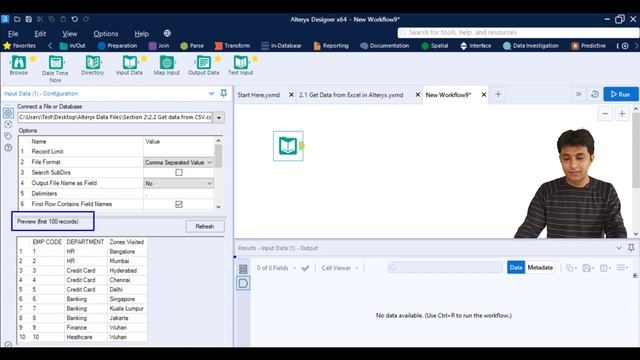This screenshot has width=640, height=360.
Task: Open the Preparation tool category
Action: [118, 46]
